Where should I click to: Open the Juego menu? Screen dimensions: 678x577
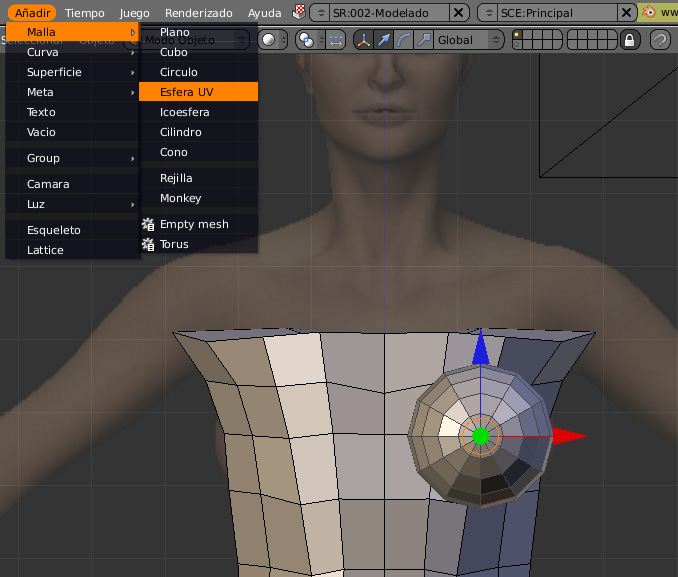(x=134, y=13)
